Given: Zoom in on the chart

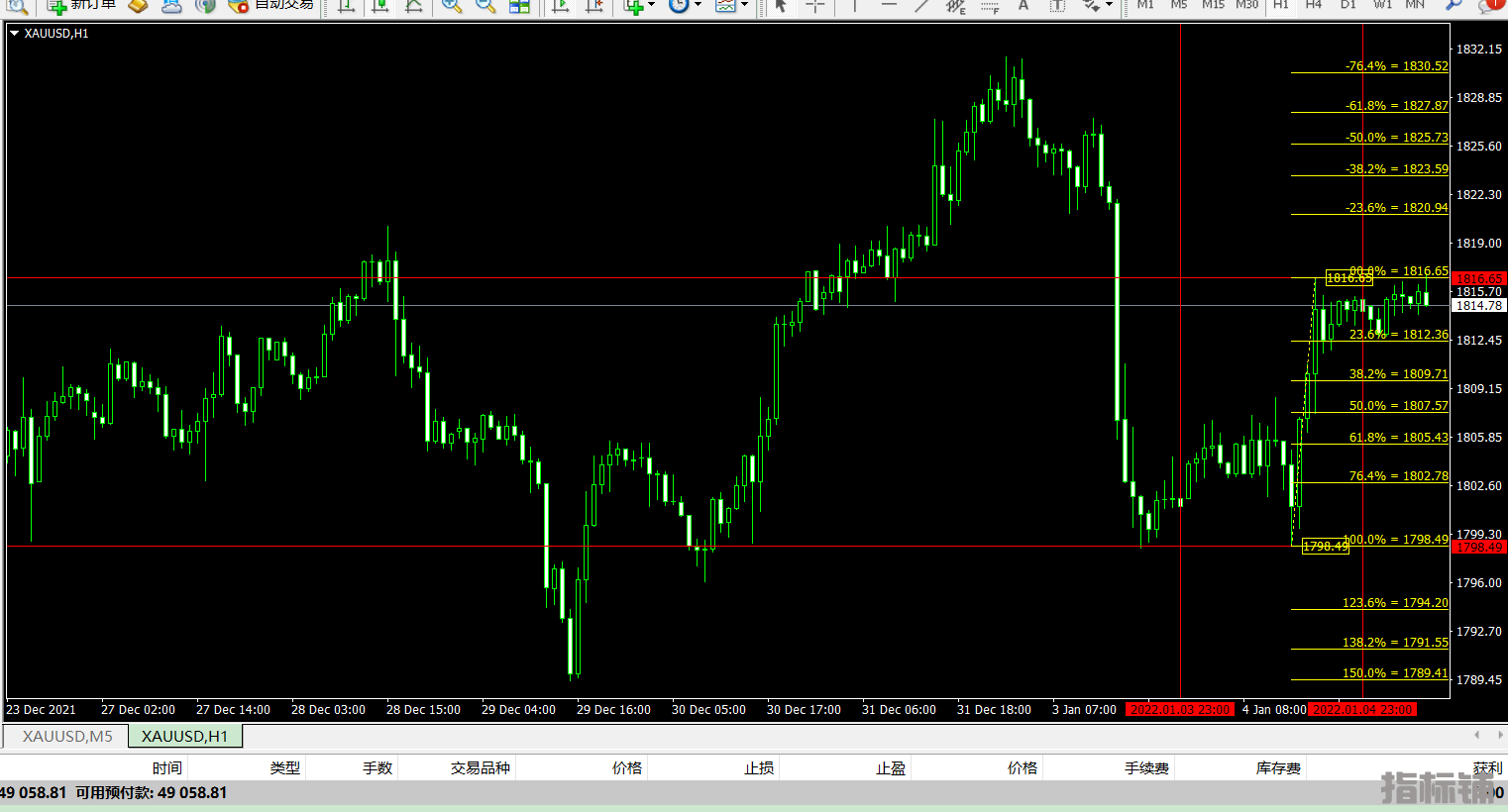Looking at the screenshot, I should pos(452,5).
